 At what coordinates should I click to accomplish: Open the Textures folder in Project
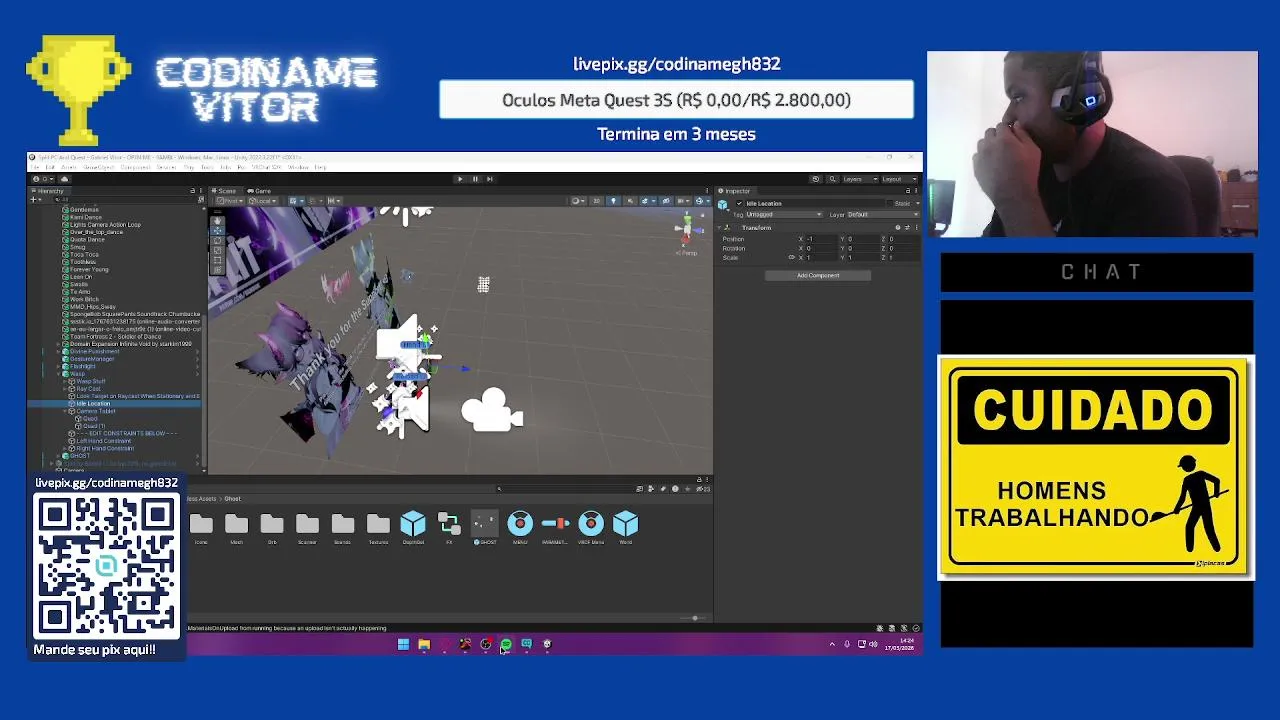click(378, 527)
